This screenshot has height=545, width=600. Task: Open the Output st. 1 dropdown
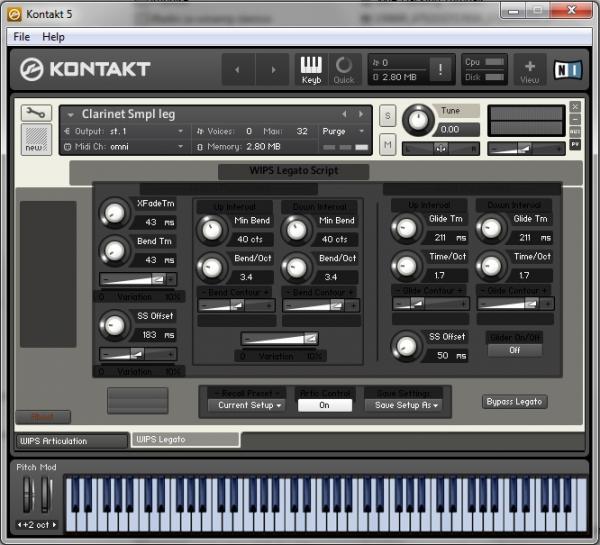tap(123, 131)
